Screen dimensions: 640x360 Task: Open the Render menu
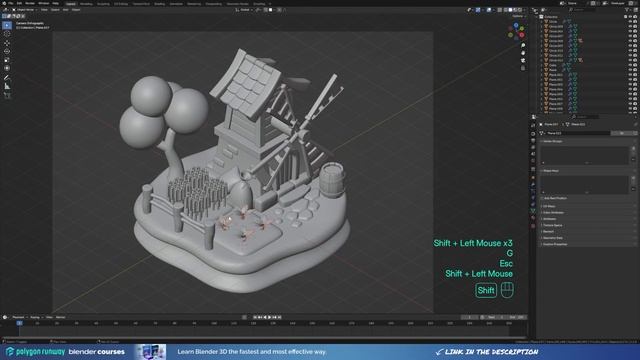click(30, 3)
